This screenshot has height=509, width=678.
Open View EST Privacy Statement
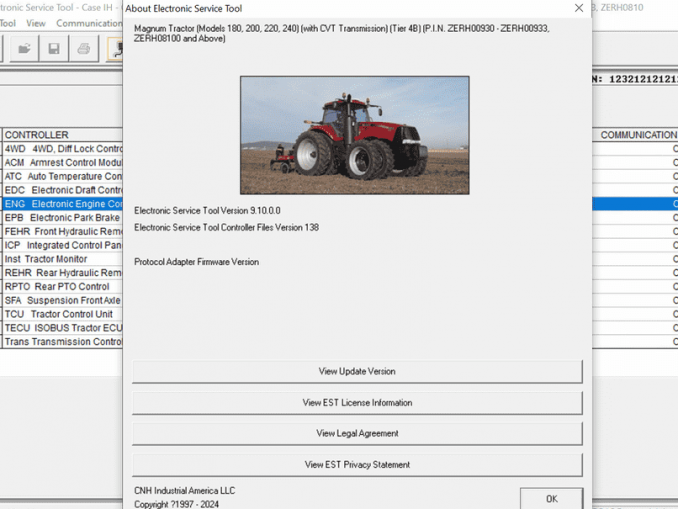[x=357, y=465]
